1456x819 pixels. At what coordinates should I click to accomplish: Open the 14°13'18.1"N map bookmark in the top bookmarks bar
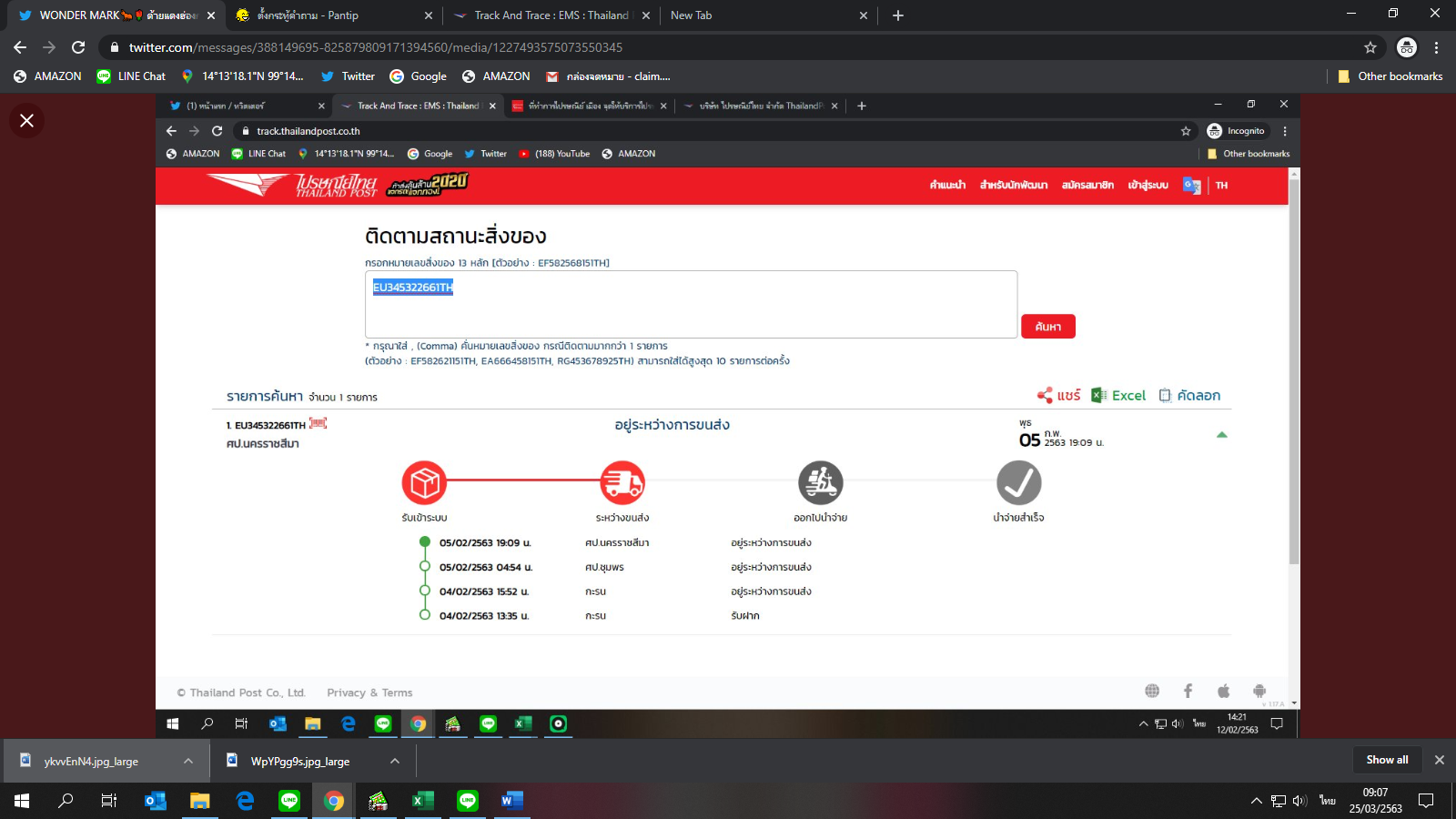point(242,76)
